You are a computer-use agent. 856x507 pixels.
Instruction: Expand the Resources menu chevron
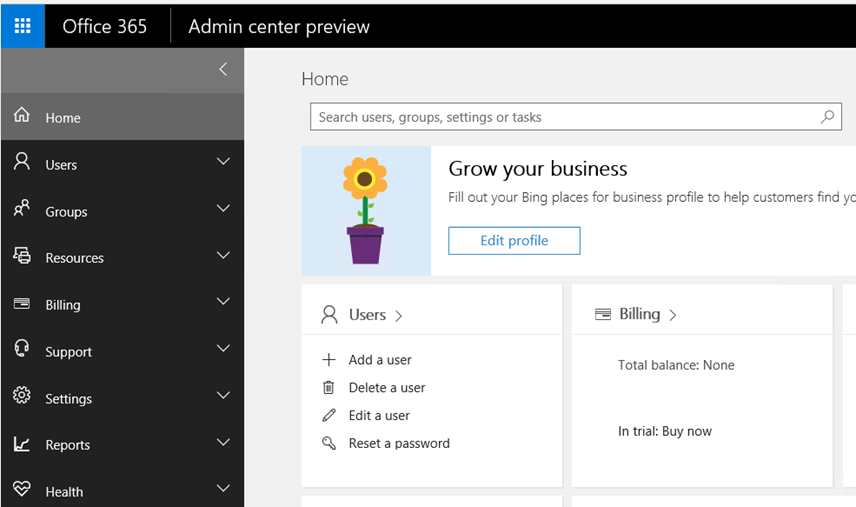223,255
